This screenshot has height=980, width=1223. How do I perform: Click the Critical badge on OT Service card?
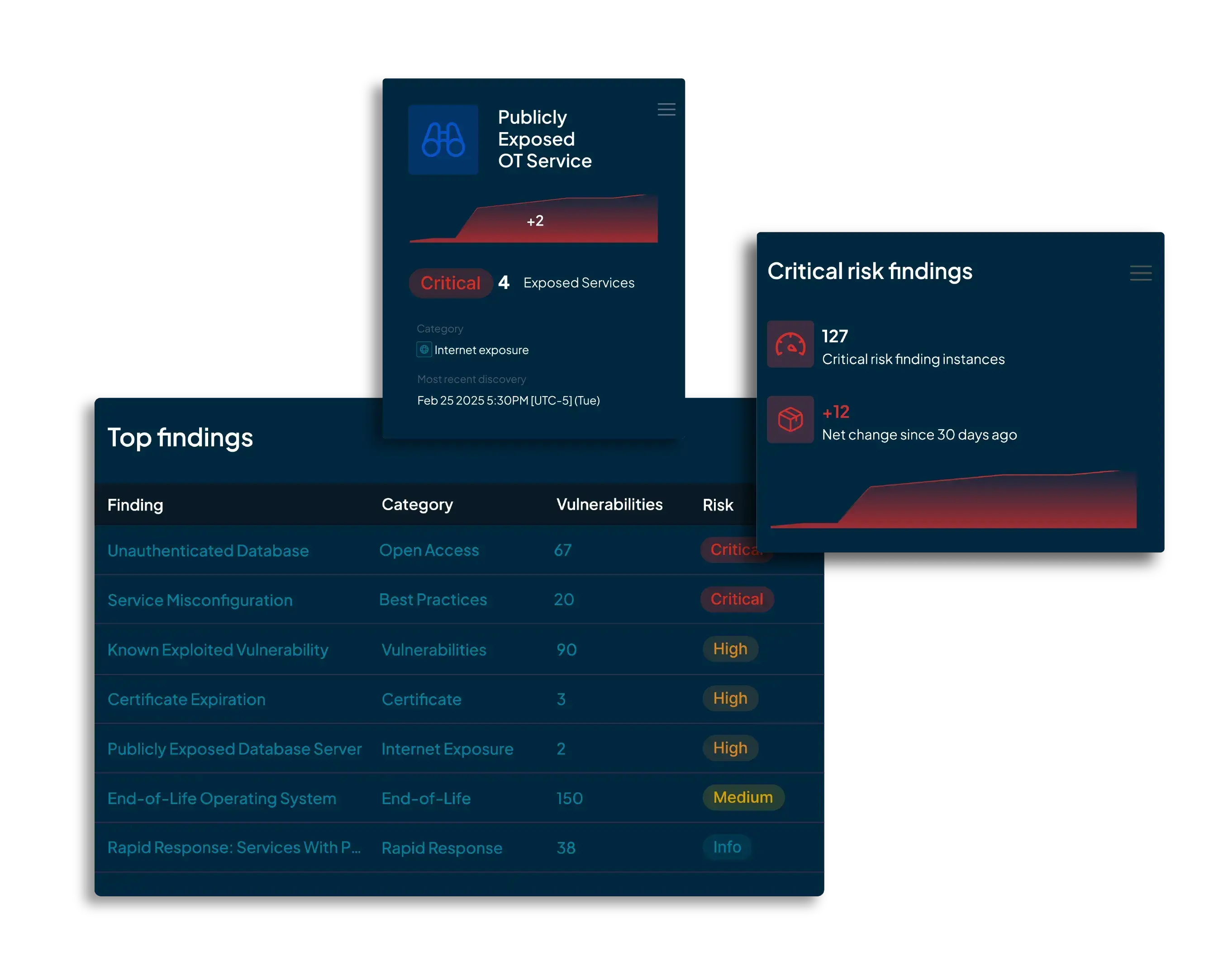point(450,283)
